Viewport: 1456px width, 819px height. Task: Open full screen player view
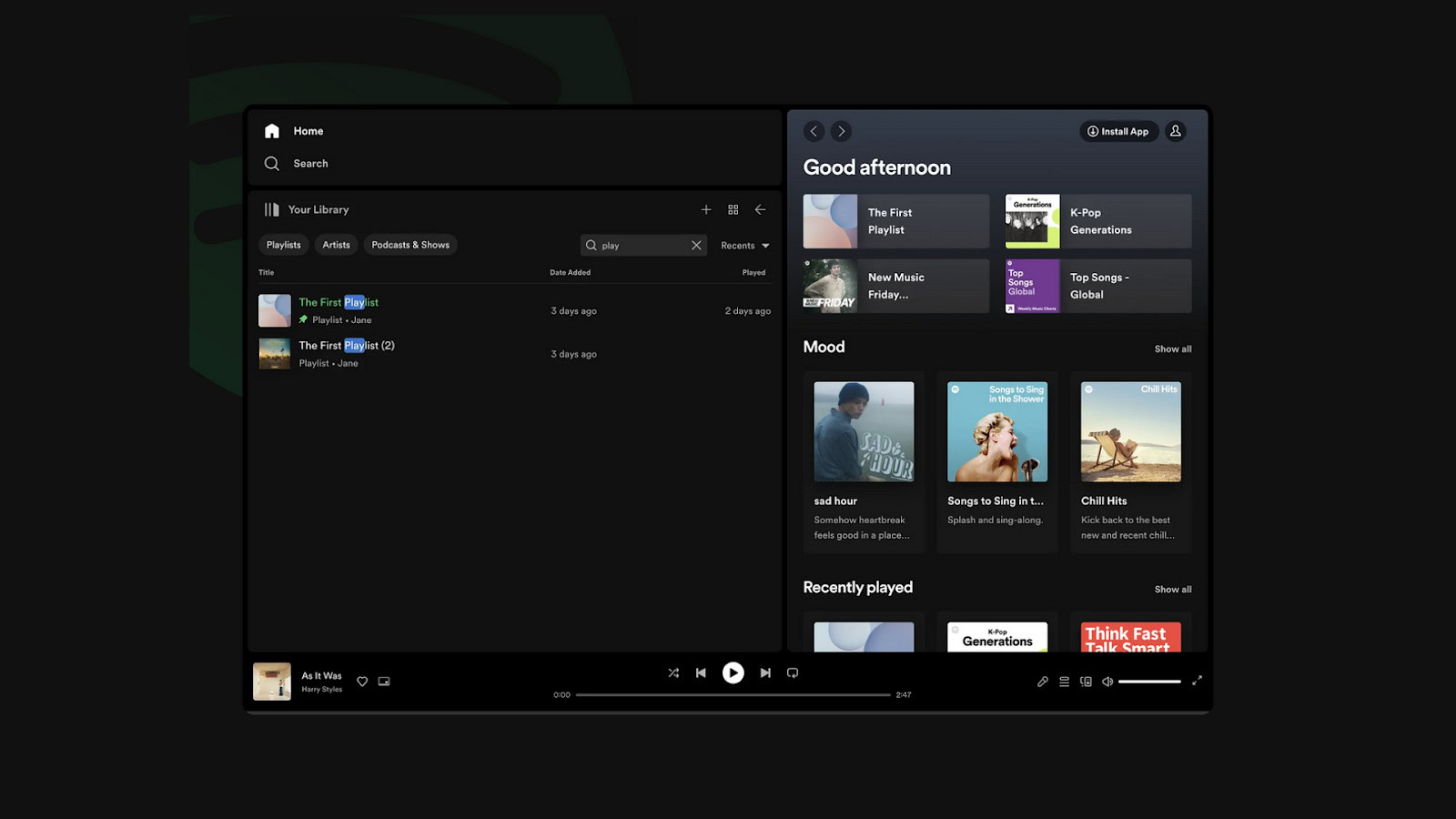click(1197, 680)
